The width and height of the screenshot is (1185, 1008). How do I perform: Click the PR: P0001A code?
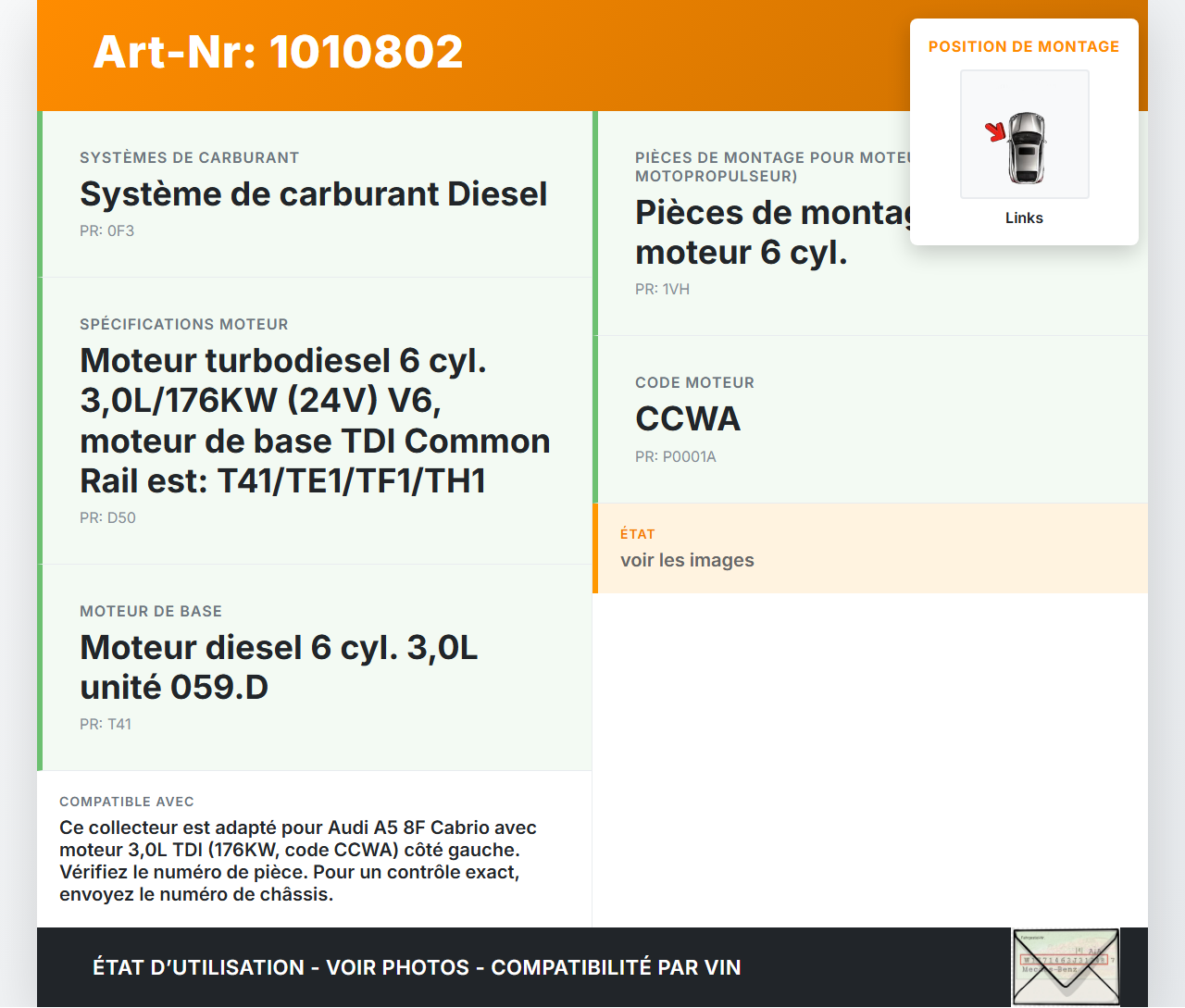pyautogui.click(x=675, y=457)
